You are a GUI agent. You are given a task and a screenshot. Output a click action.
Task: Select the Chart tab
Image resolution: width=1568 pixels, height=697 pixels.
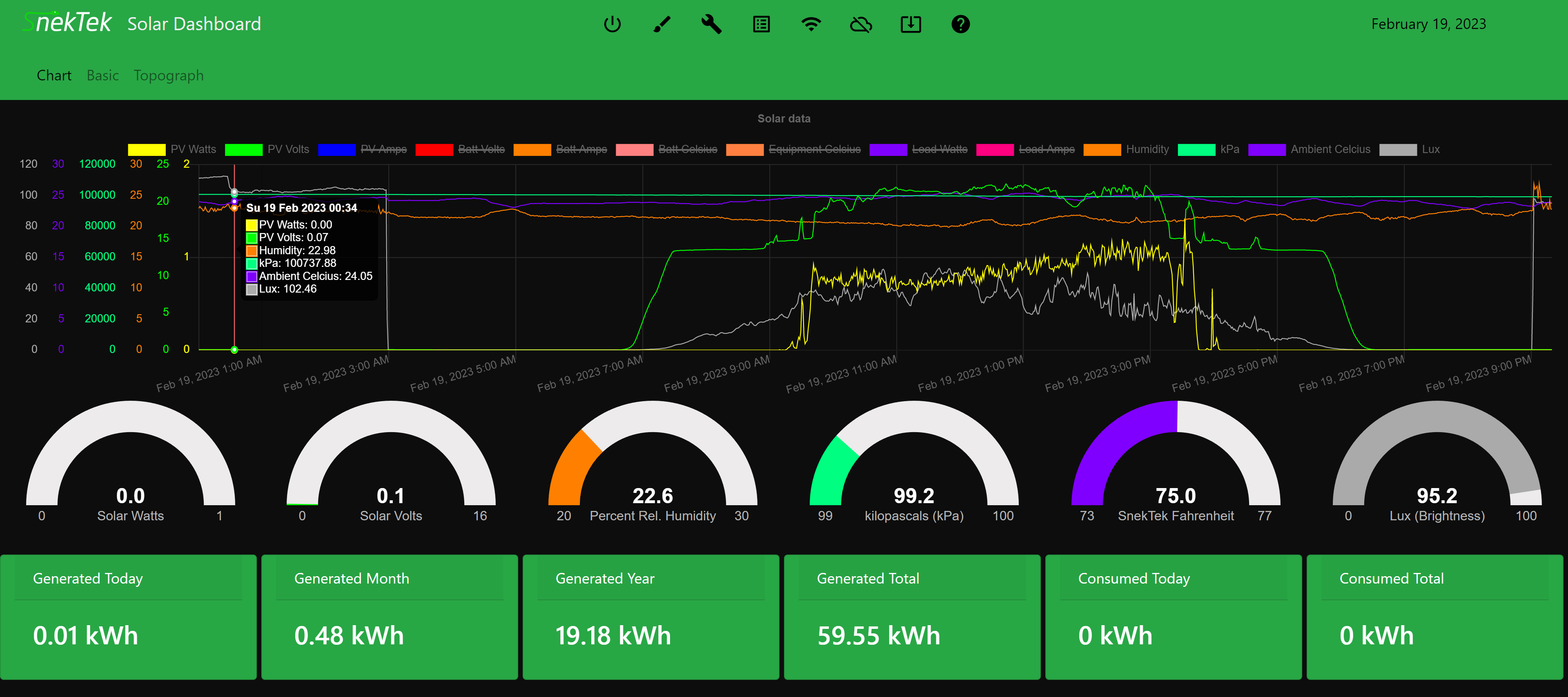pyautogui.click(x=53, y=75)
